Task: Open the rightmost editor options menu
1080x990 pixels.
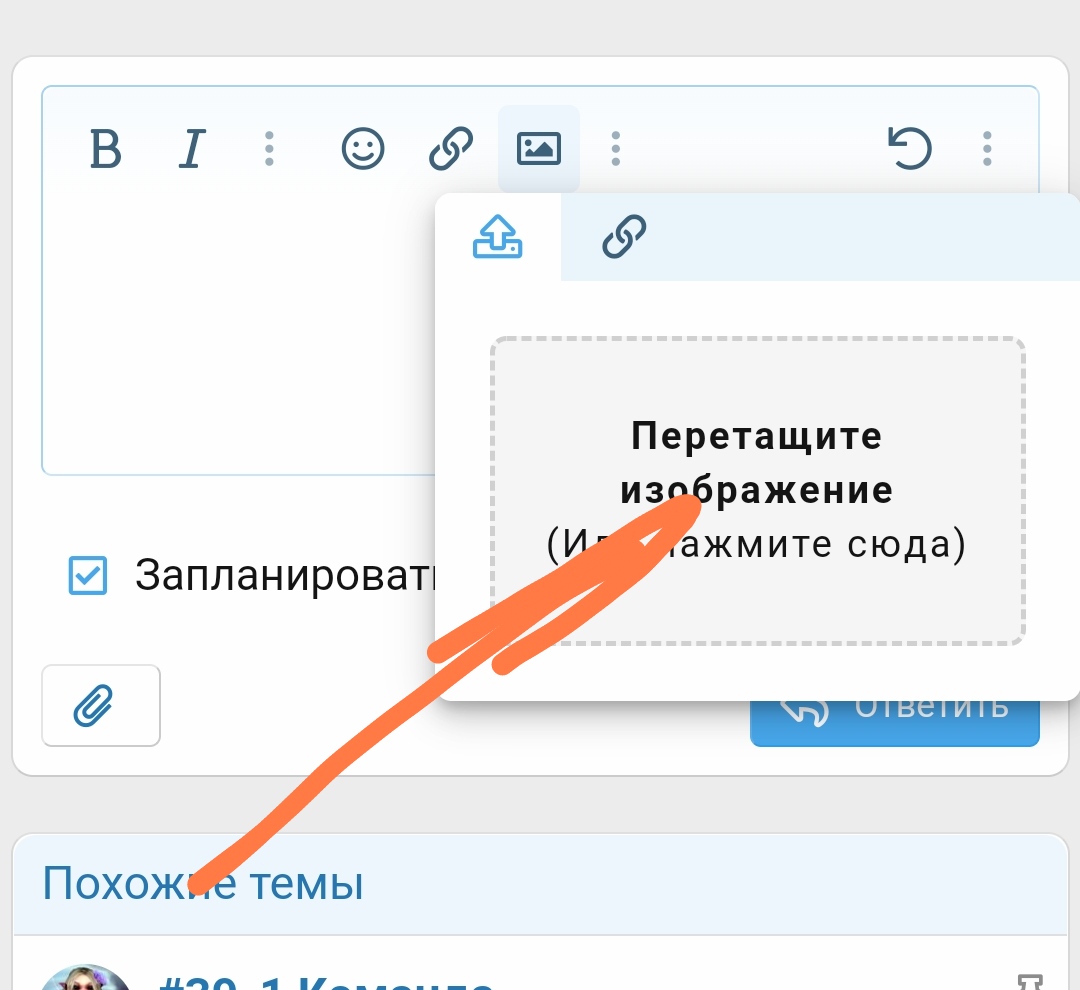Action: click(987, 149)
